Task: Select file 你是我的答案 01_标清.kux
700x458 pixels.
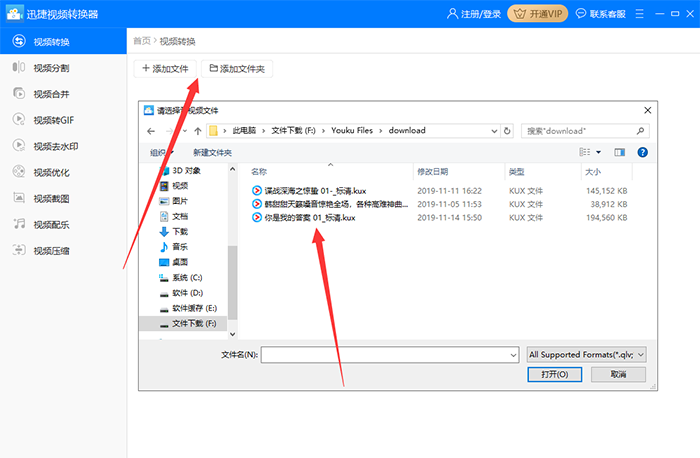Action: (310, 217)
